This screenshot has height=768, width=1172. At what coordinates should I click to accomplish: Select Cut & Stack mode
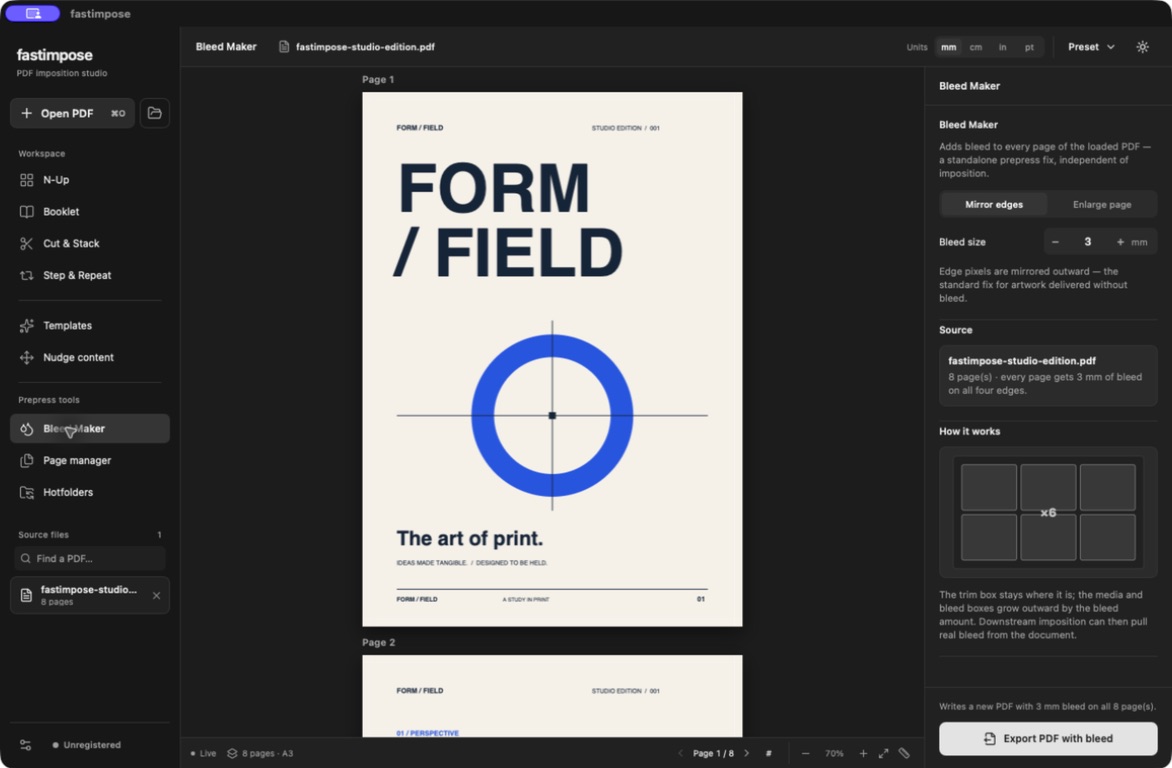(90, 243)
